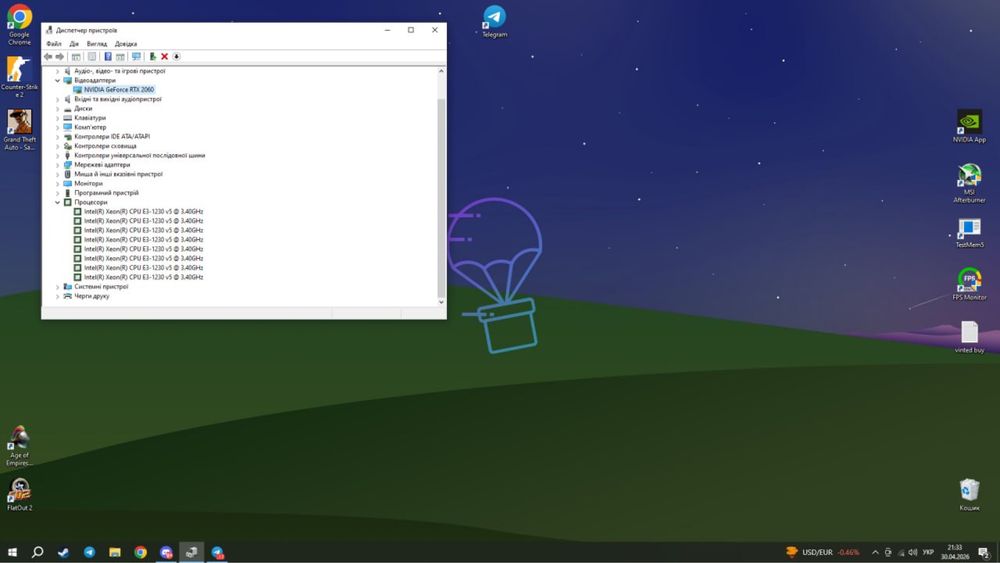The width and height of the screenshot is (1000, 563).
Task: Open the notification center icon
Action: 984,552
